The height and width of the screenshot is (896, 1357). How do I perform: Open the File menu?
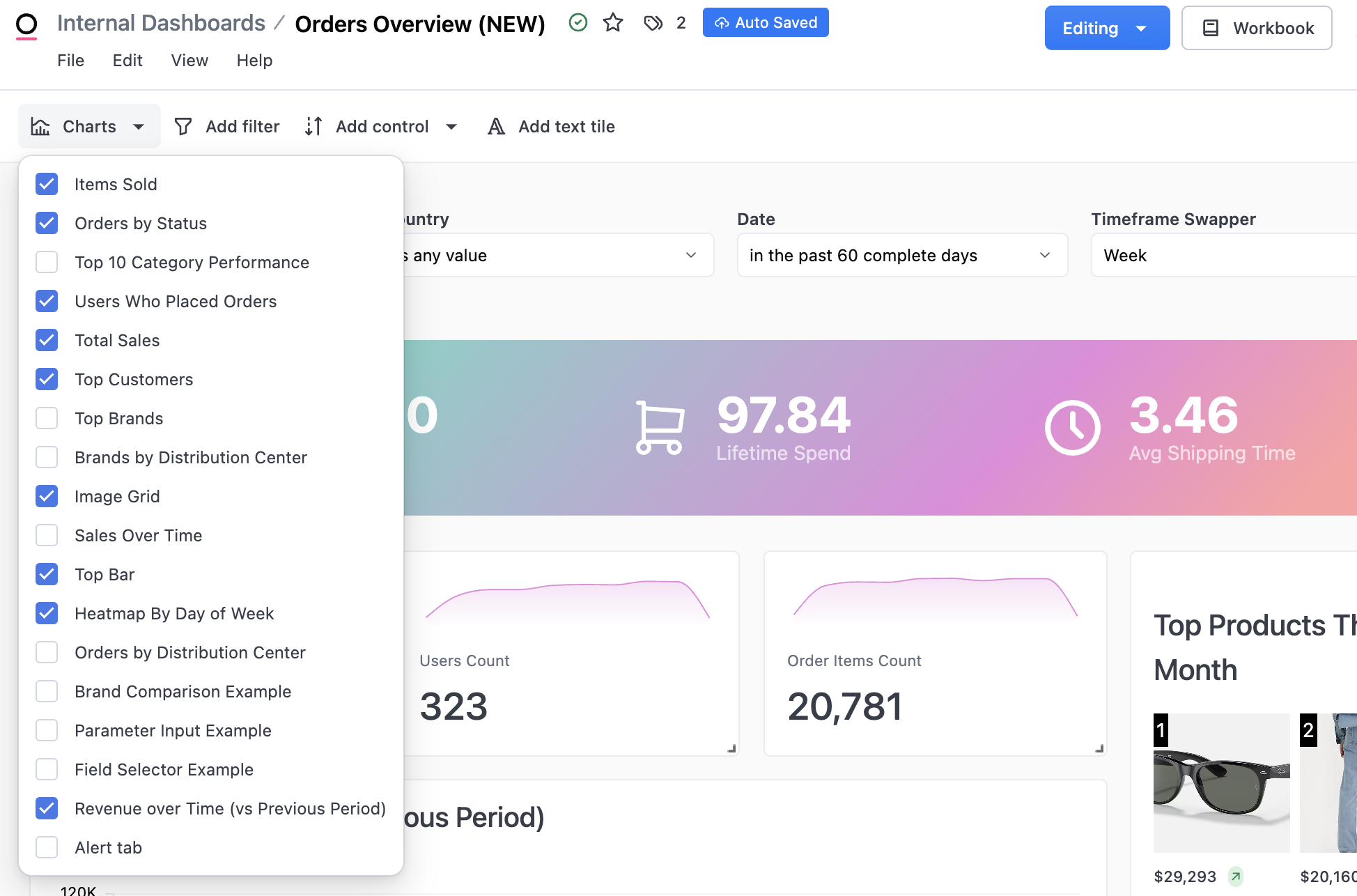70,61
